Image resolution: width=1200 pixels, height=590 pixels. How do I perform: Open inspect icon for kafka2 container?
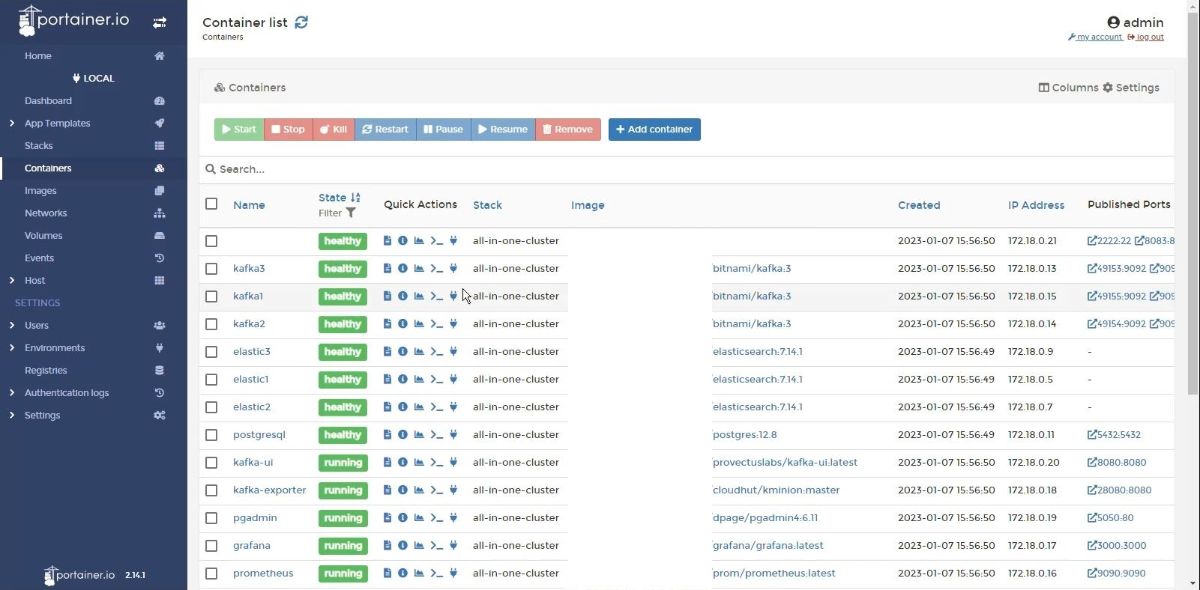[403, 324]
